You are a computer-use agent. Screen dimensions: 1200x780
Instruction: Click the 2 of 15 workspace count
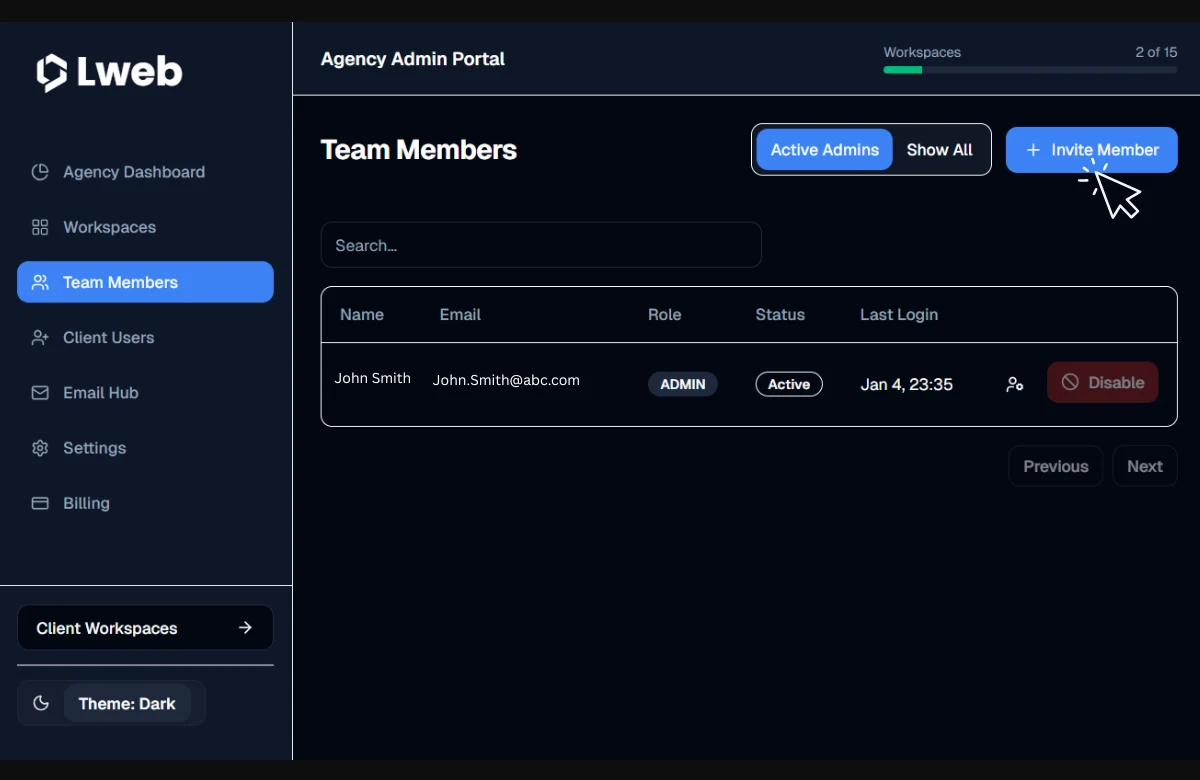click(1156, 52)
